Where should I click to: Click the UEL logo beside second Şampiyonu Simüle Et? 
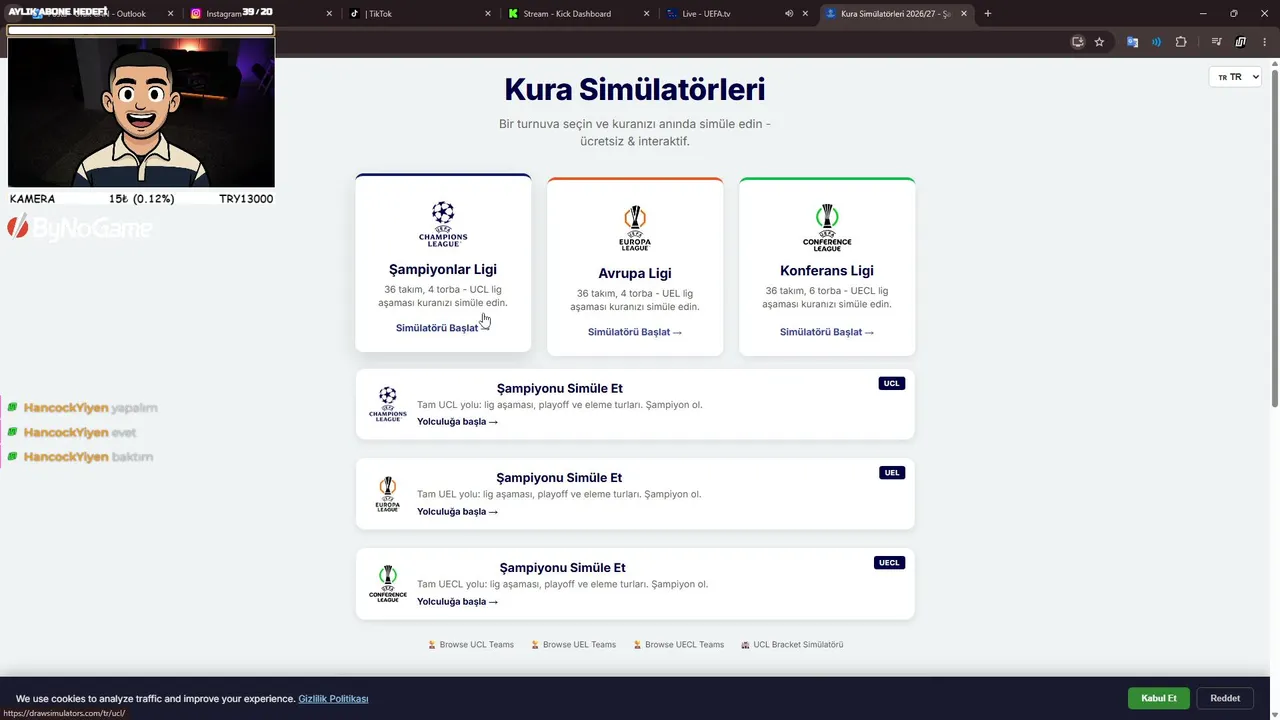[x=388, y=494]
